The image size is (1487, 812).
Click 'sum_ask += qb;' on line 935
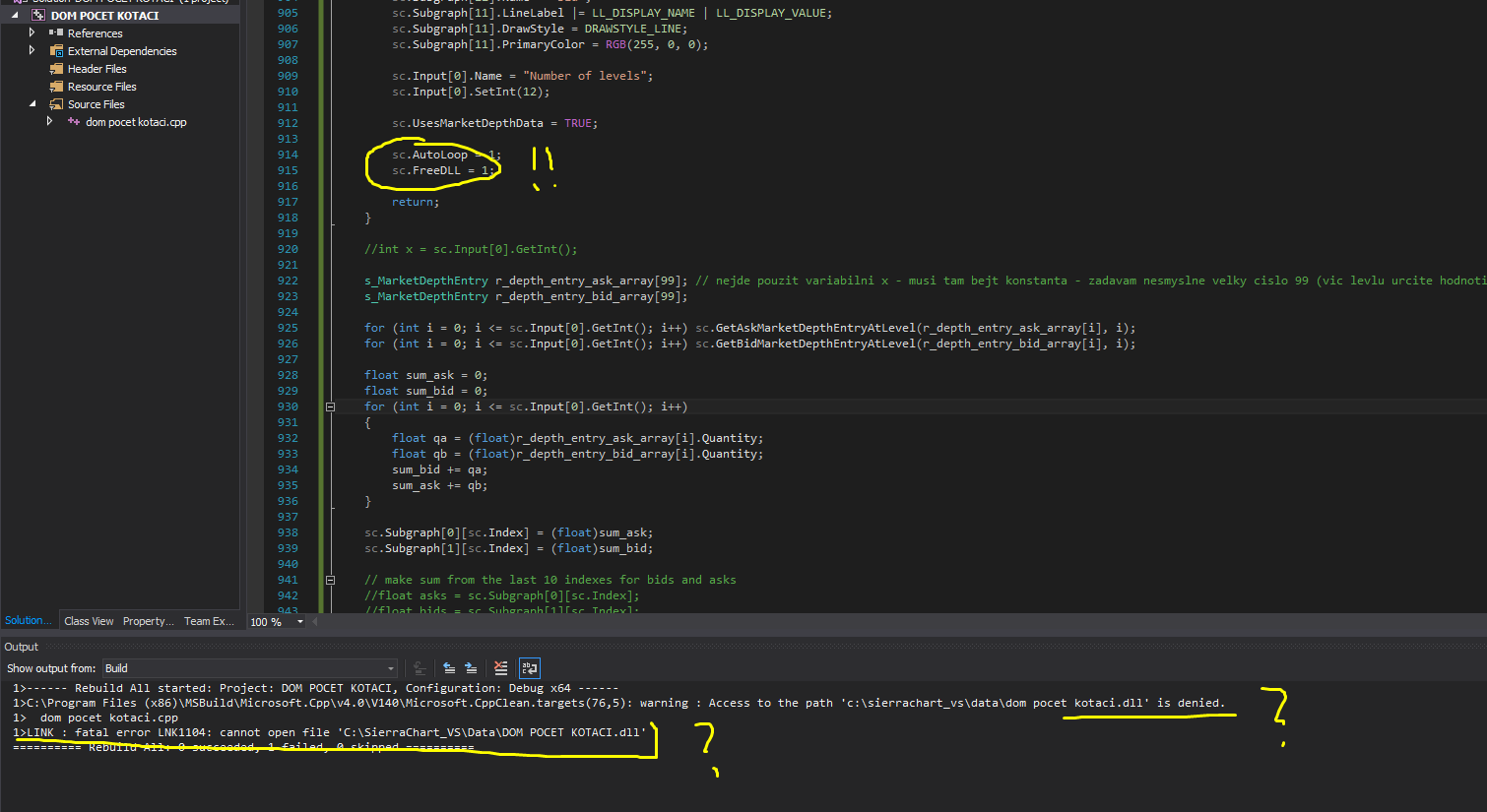click(439, 485)
